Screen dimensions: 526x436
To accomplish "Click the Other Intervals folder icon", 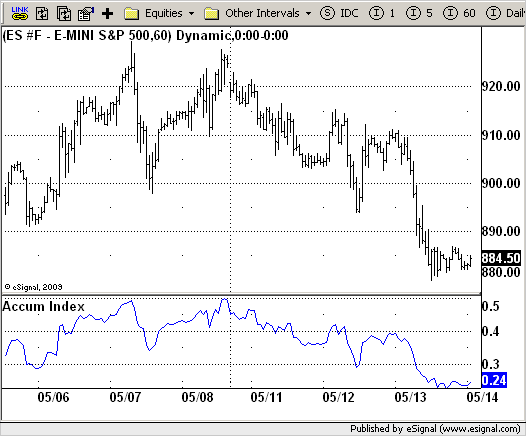I will tap(212, 14).
